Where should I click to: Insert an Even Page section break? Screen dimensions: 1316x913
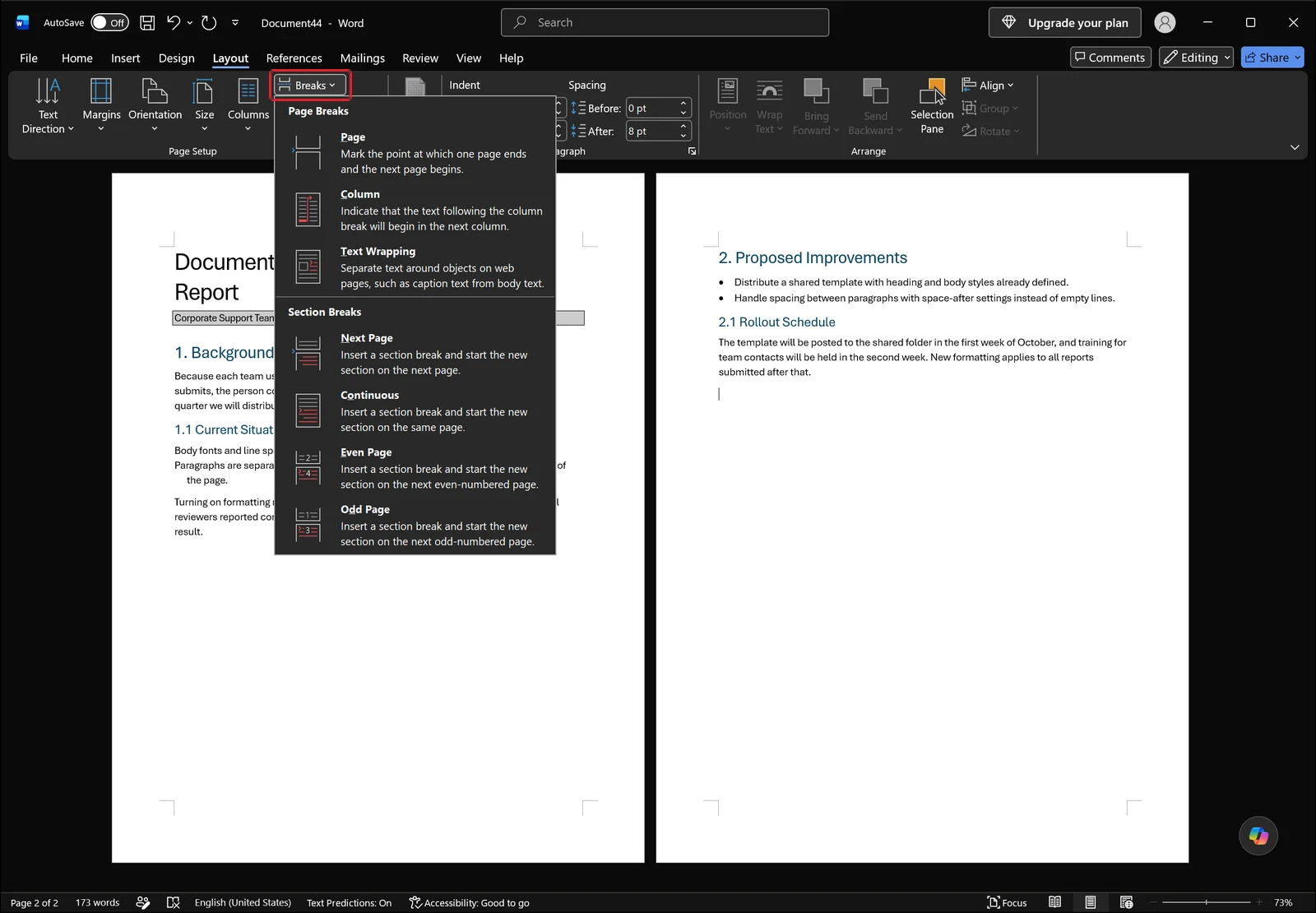tap(415, 468)
